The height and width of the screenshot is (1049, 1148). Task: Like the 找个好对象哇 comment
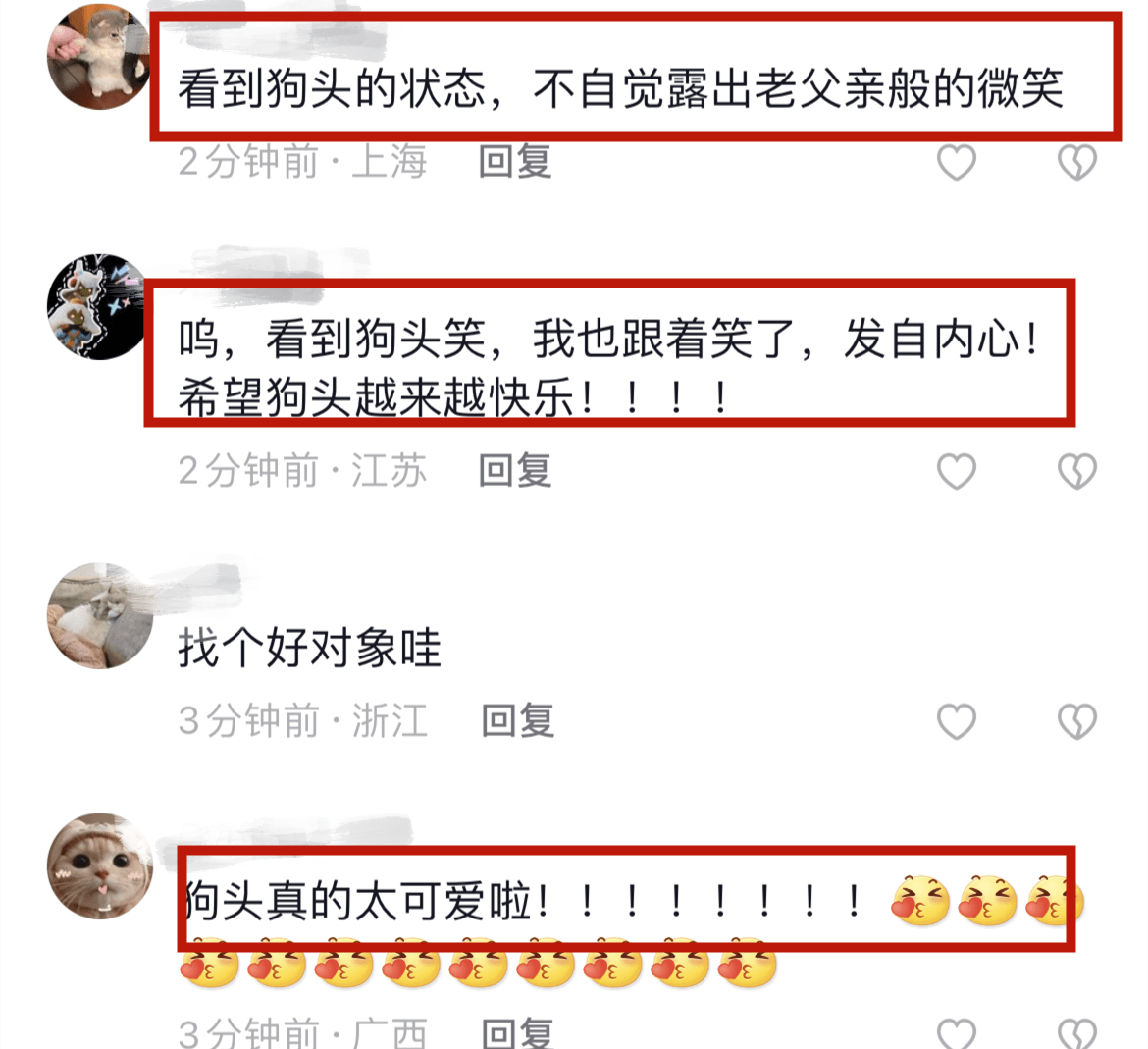[957, 721]
